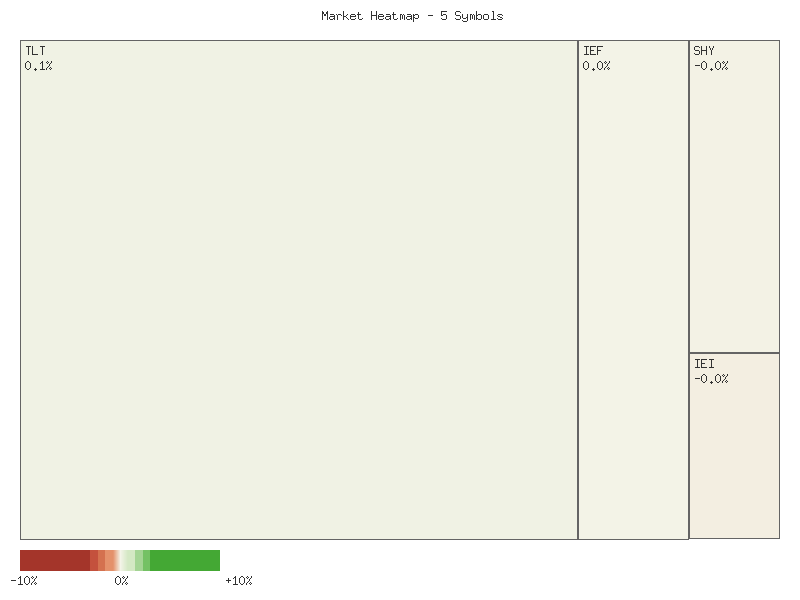
Task: Click the IEI ticker symbol label
Action: [705, 362]
